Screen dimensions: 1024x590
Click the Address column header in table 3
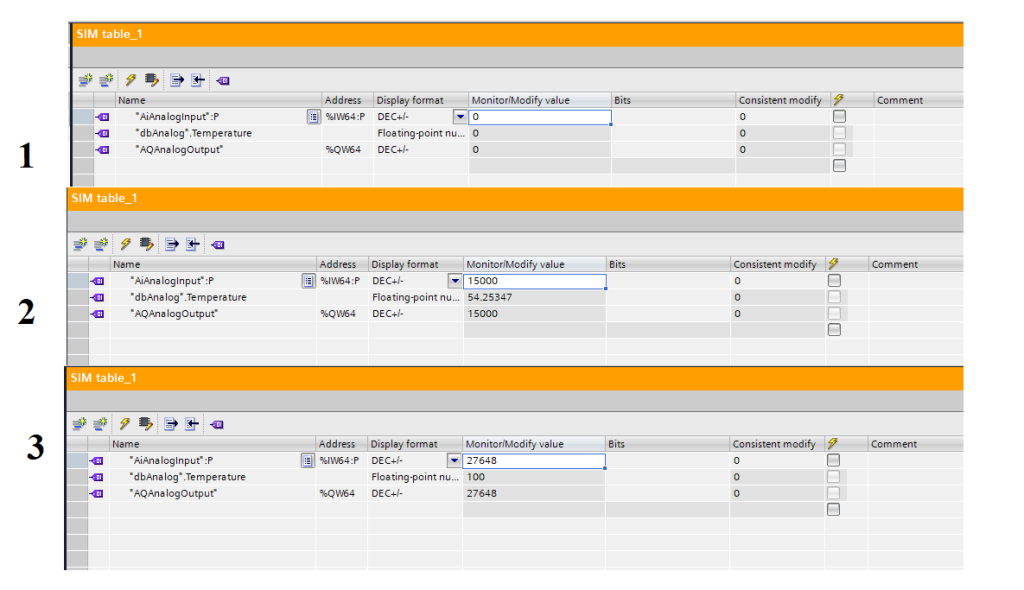337,444
